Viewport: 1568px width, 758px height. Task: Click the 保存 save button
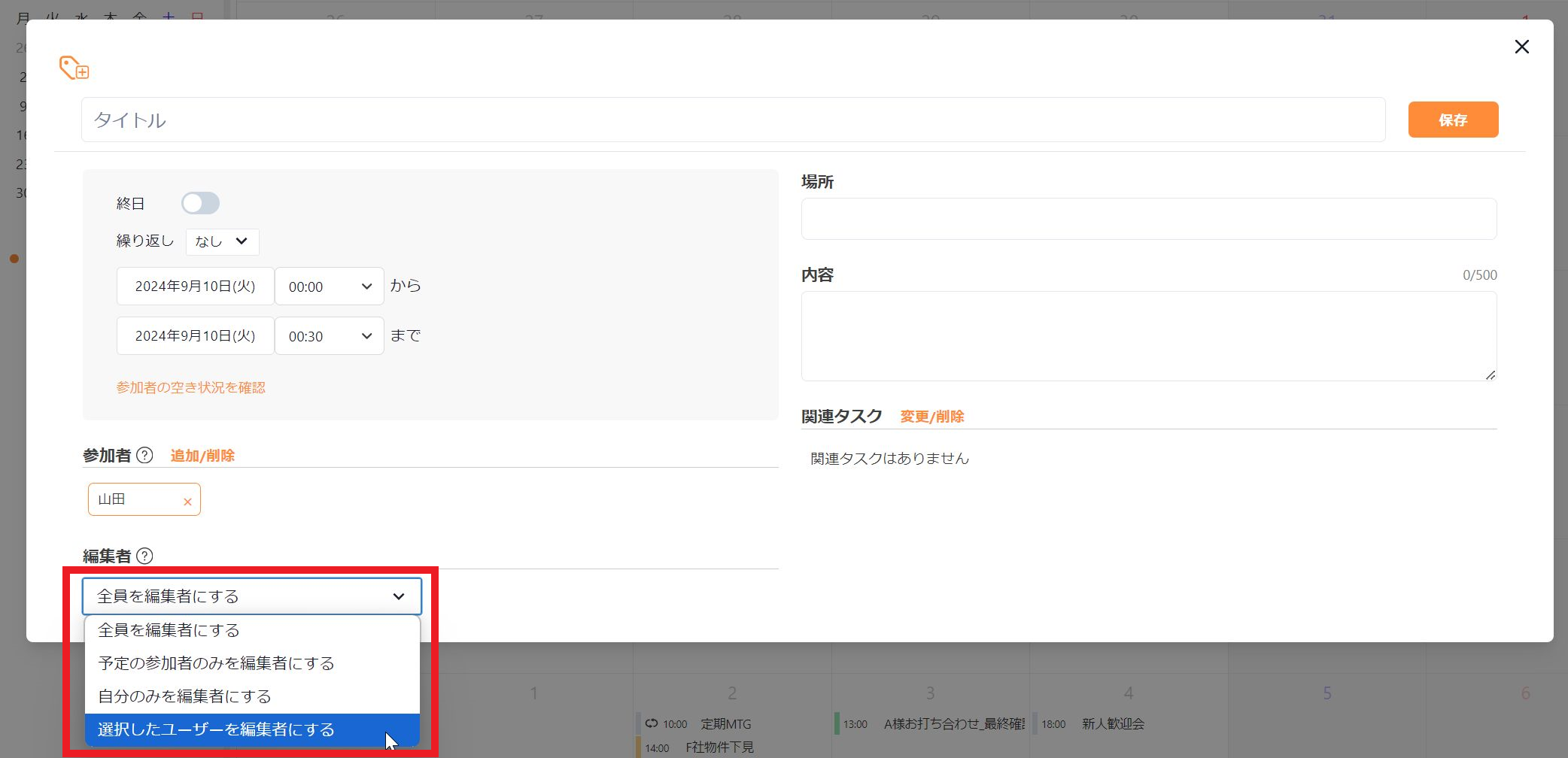point(1452,119)
